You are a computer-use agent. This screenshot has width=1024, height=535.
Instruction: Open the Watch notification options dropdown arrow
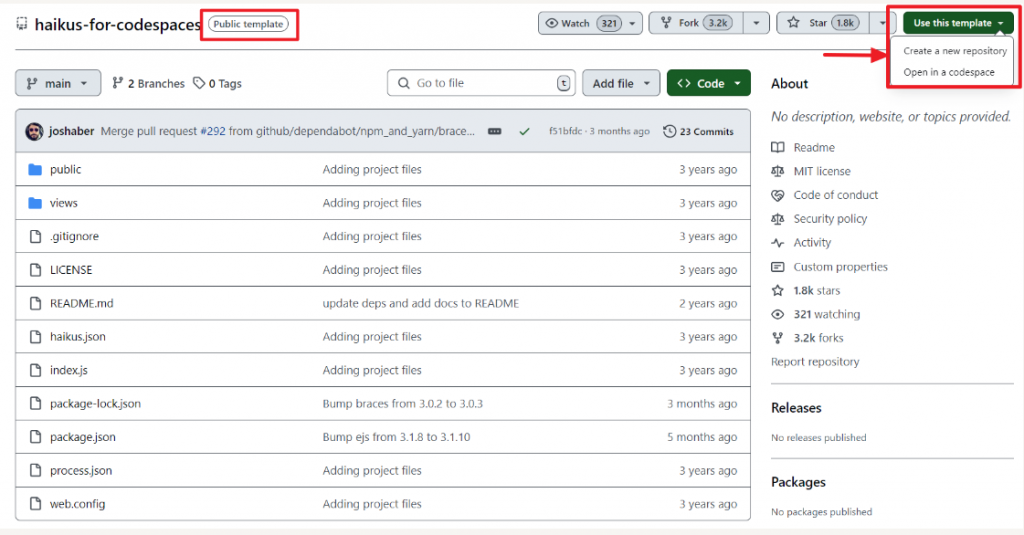(632, 23)
